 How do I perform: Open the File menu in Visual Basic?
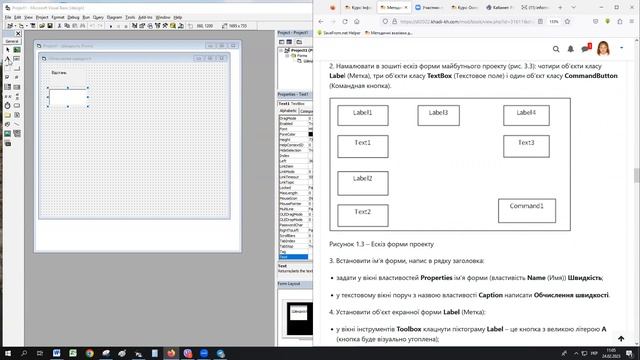coord(8,17)
